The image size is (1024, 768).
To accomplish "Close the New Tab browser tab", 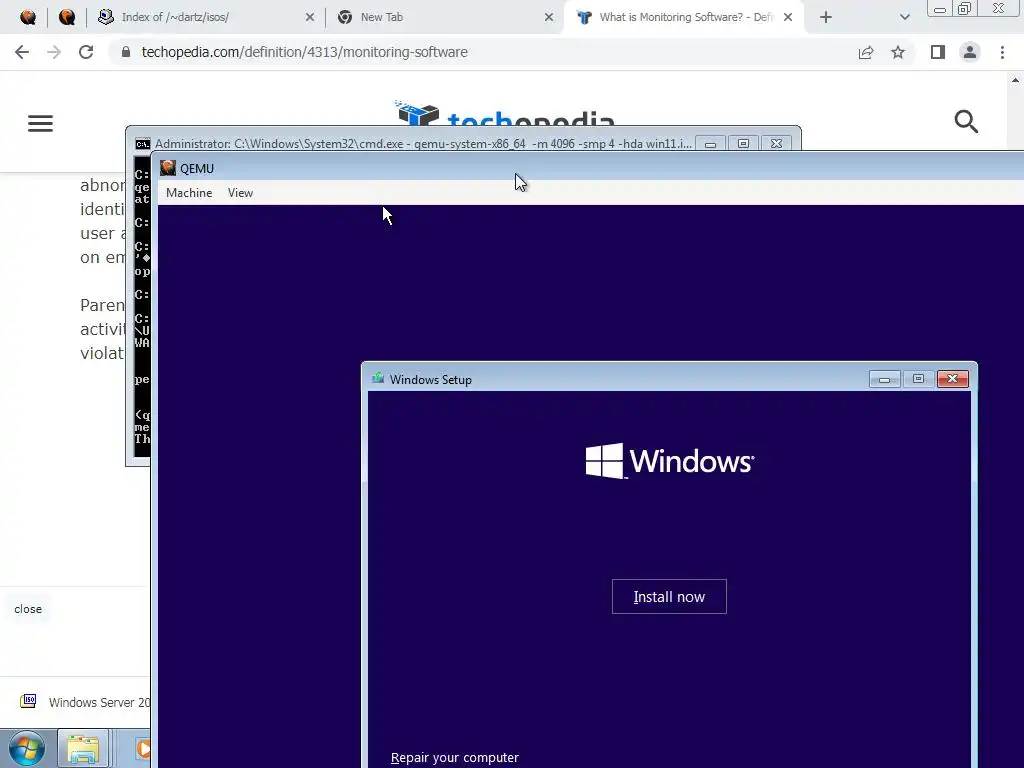I will [549, 18].
